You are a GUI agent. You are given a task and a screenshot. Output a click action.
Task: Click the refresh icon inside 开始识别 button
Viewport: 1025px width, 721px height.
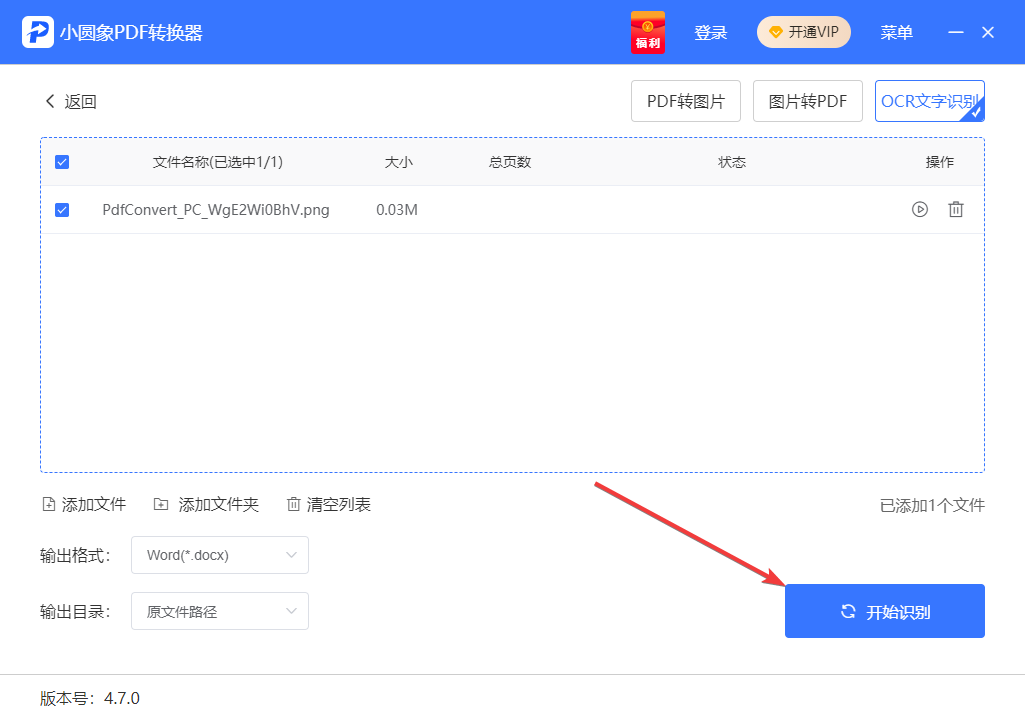click(849, 610)
